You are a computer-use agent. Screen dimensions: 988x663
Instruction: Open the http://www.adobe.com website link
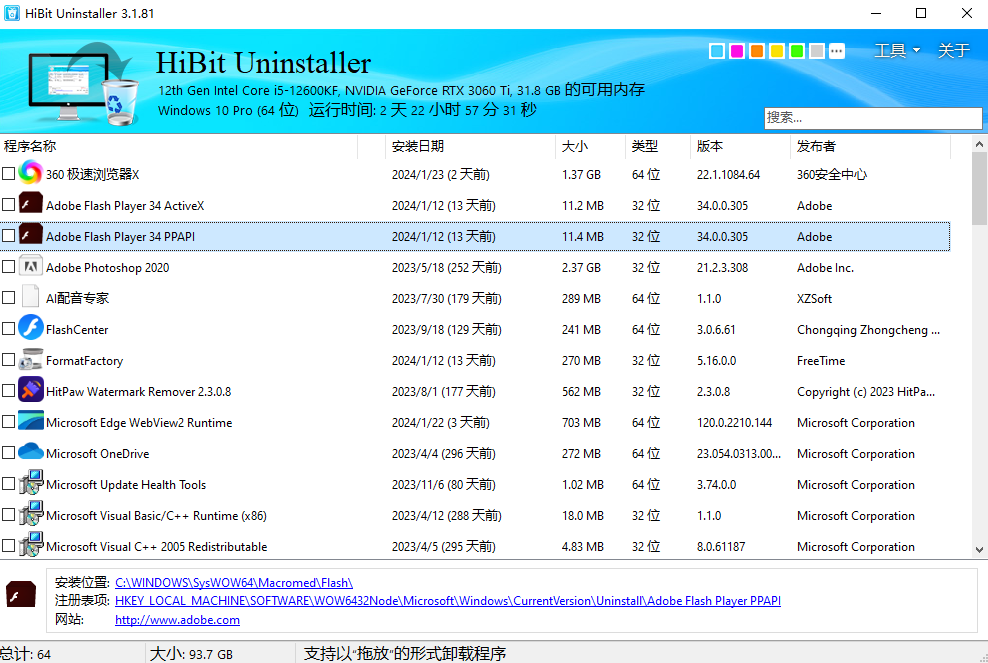click(x=176, y=620)
